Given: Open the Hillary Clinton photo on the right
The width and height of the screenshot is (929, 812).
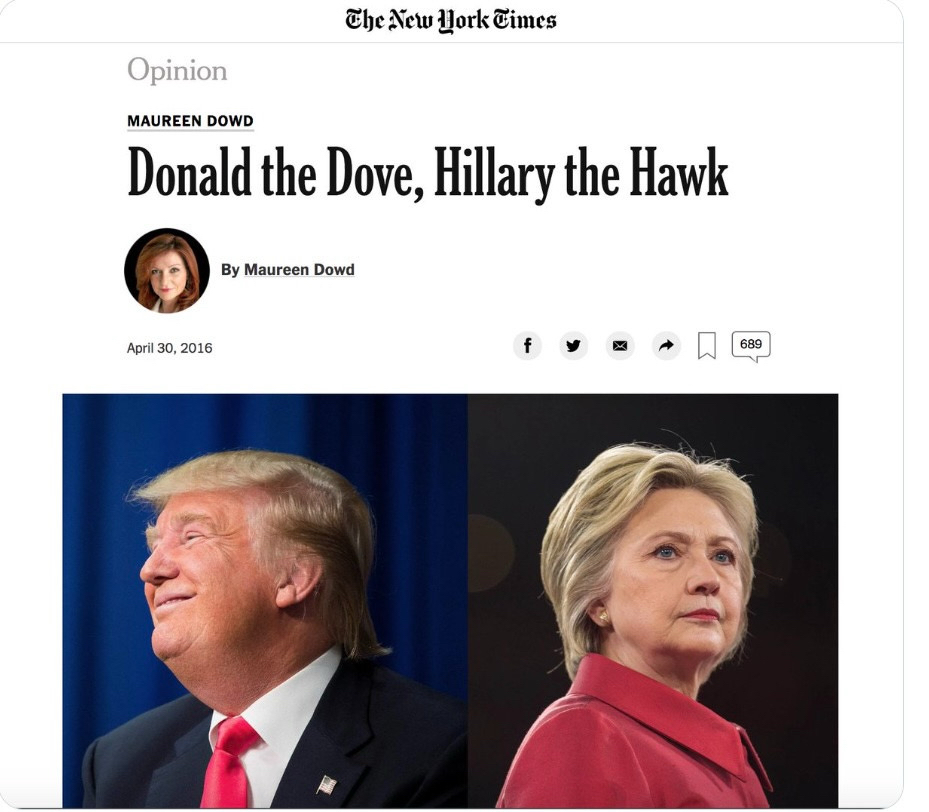Looking at the screenshot, I should point(653,601).
